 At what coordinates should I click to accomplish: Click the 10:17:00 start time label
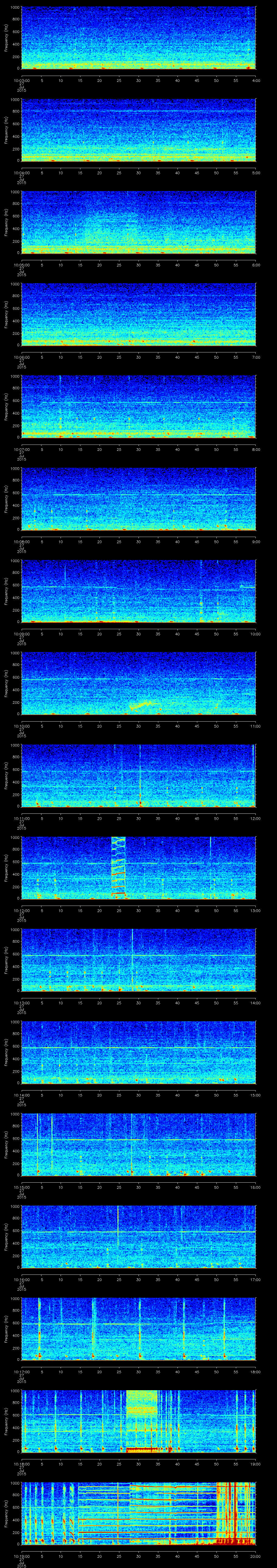(21, 1372)
